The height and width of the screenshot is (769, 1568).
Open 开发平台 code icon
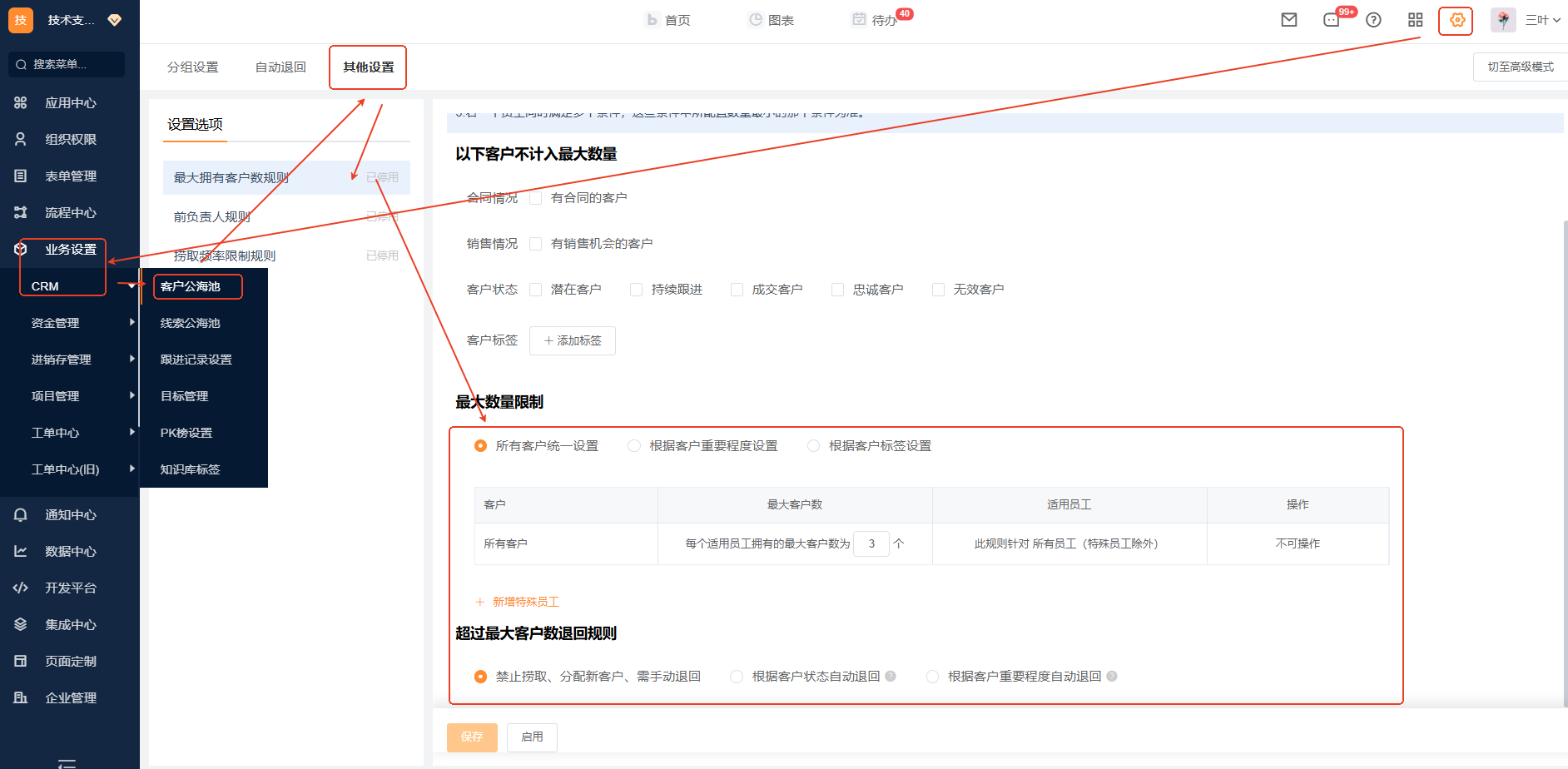(21, 588)
